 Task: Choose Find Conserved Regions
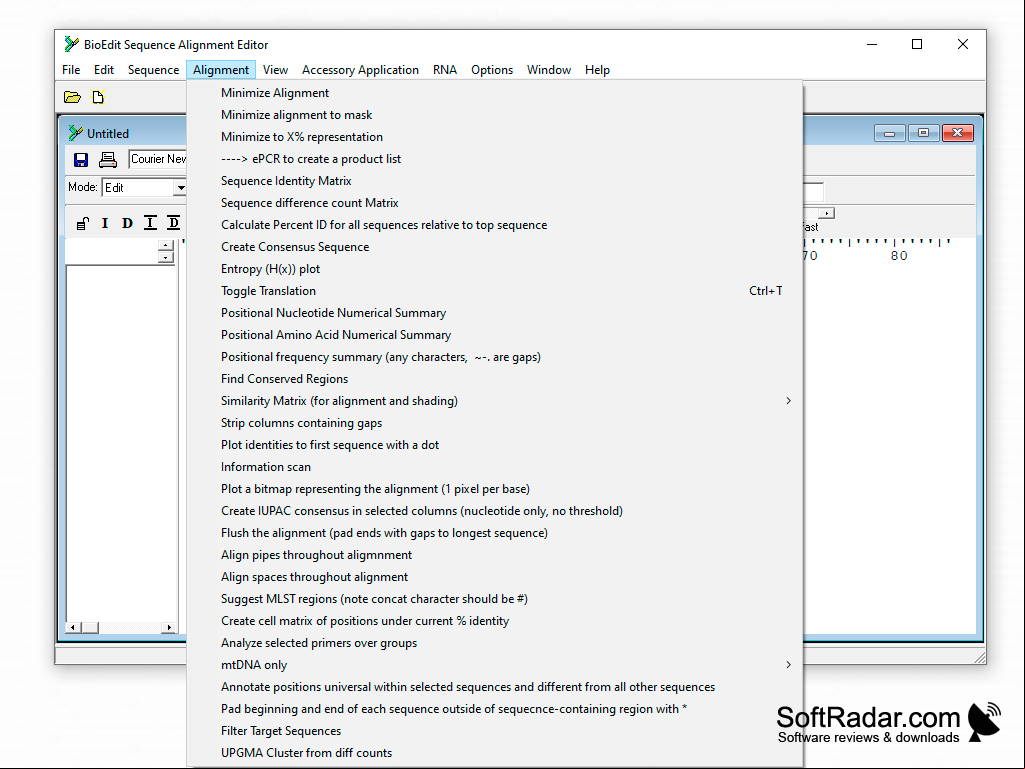tap(495, 379)
